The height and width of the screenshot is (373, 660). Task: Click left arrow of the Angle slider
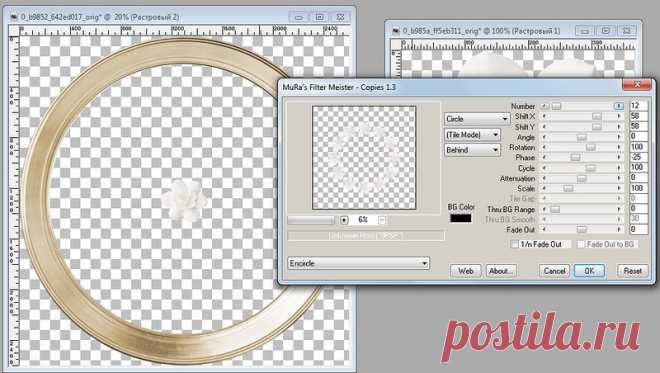pos(545,137)
